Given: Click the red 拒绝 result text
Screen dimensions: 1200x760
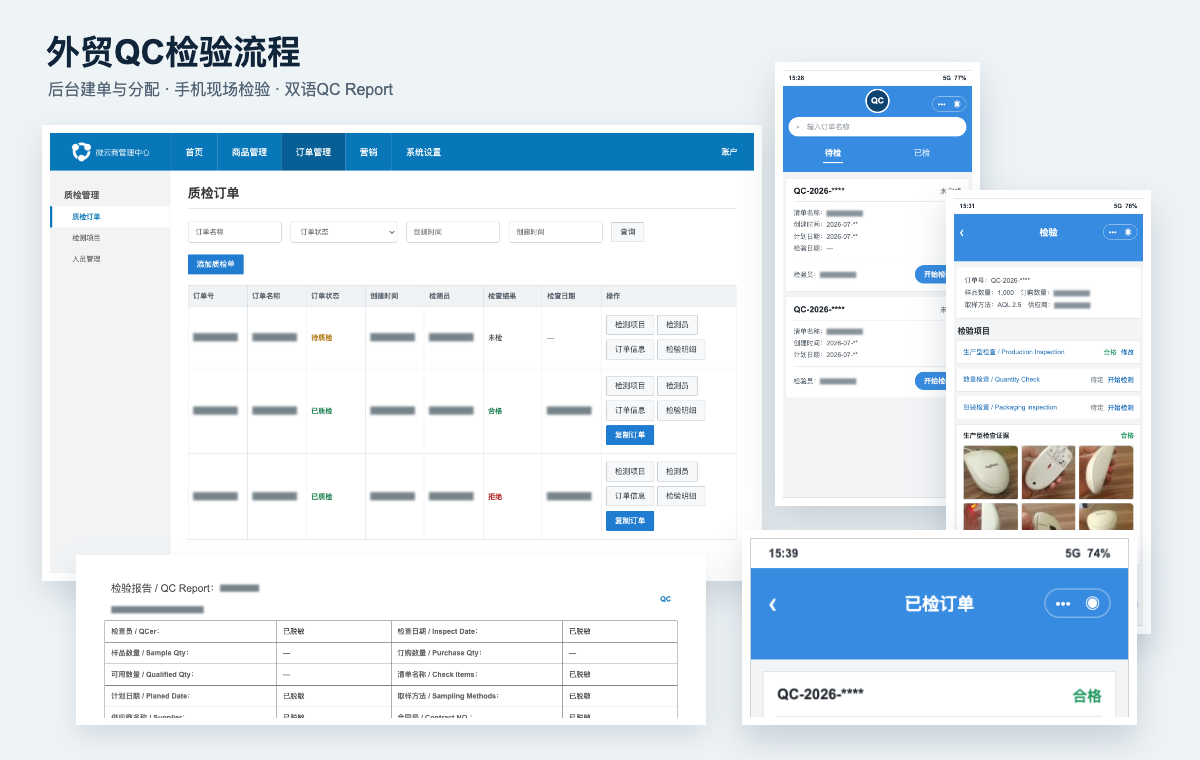Looking at the screenshot, I should click(495, 496).
